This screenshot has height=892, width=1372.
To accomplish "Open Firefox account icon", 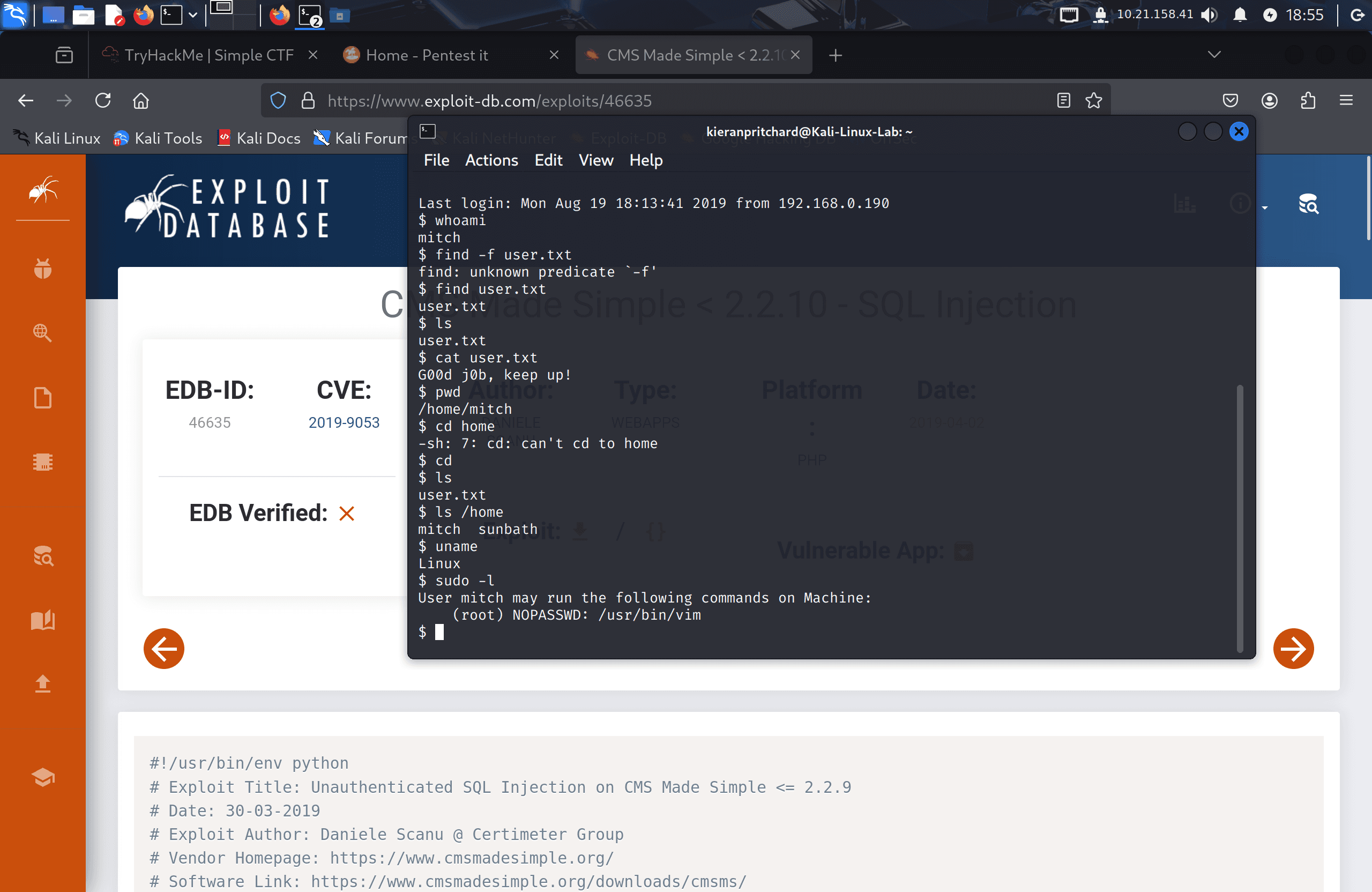I will (x=1270, y=101).
